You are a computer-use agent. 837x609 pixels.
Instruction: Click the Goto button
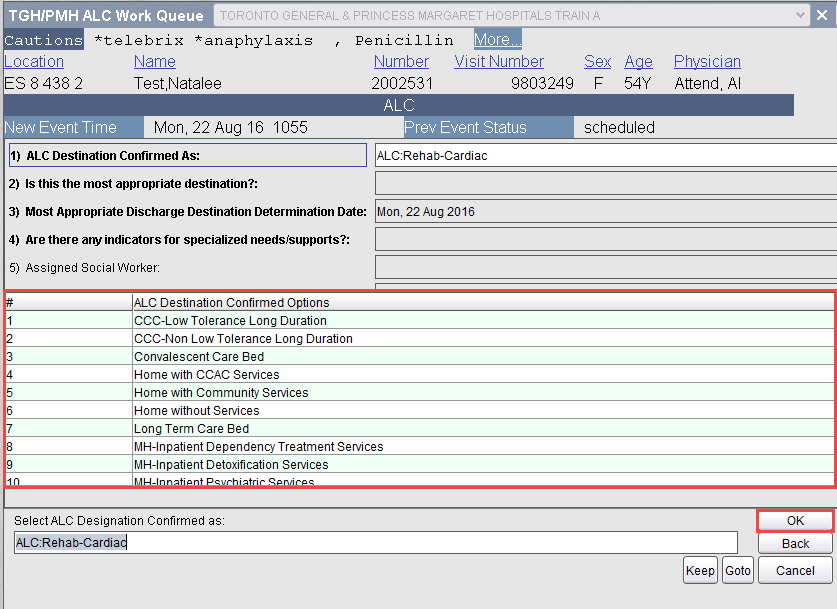point(738,571)
